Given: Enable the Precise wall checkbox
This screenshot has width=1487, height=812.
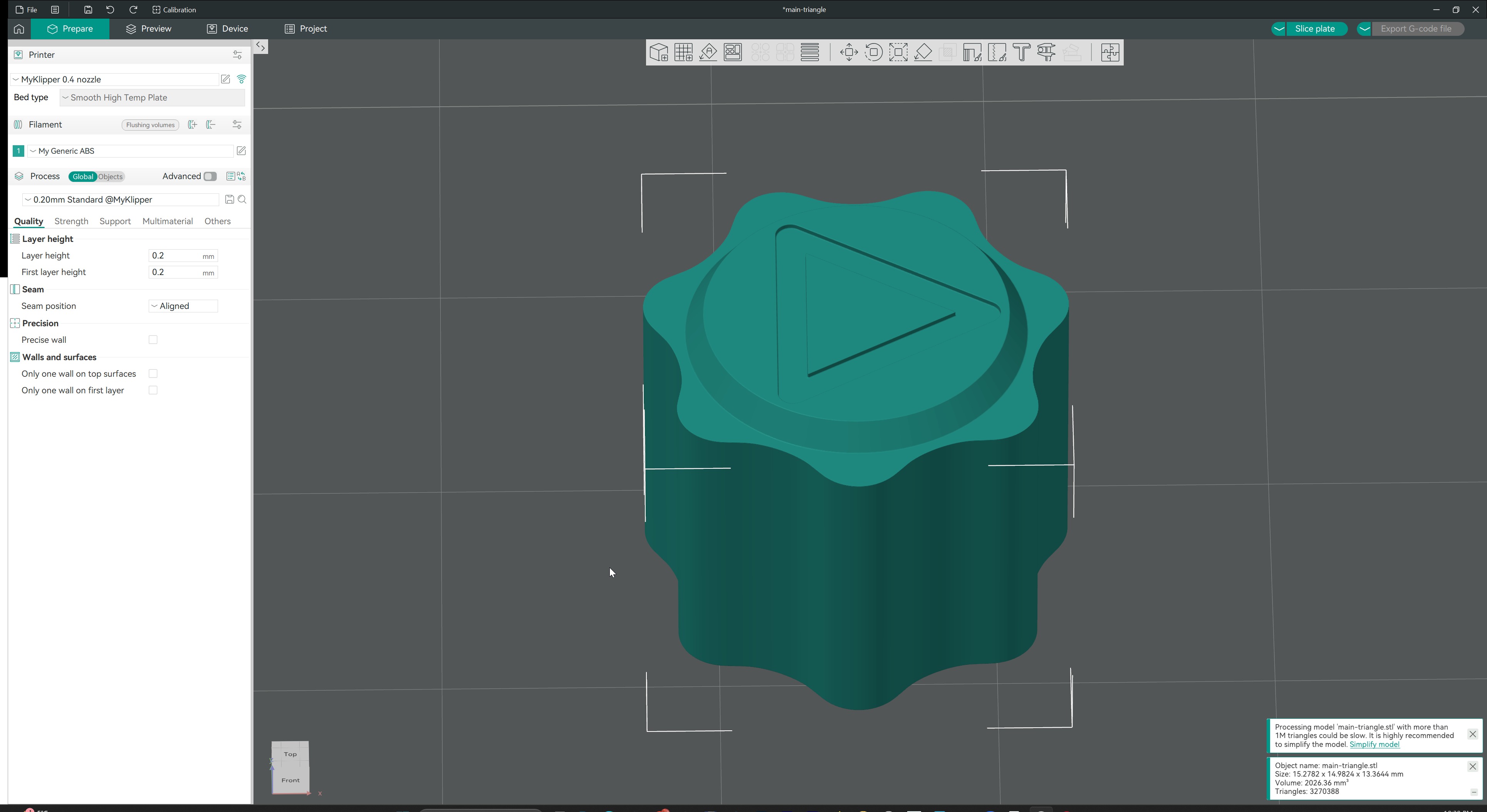Looking at the screenshot, I should [153, 340].
